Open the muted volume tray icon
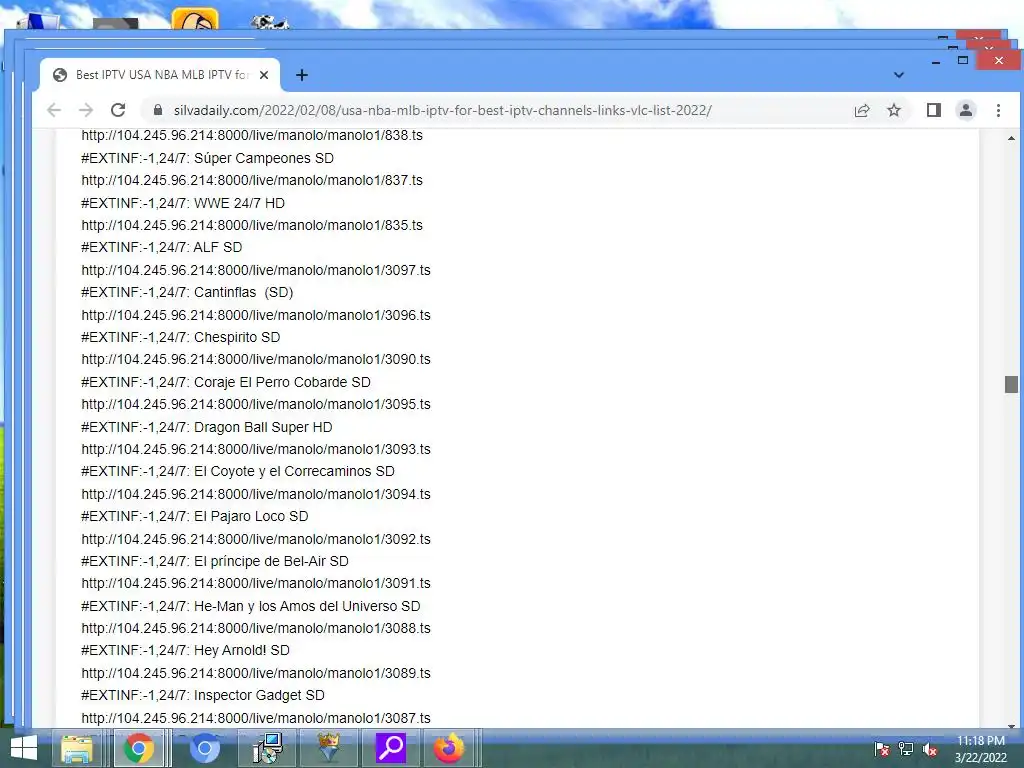Image resolution: width=1024 pixels, height=768 pixels. click(930, 749)
